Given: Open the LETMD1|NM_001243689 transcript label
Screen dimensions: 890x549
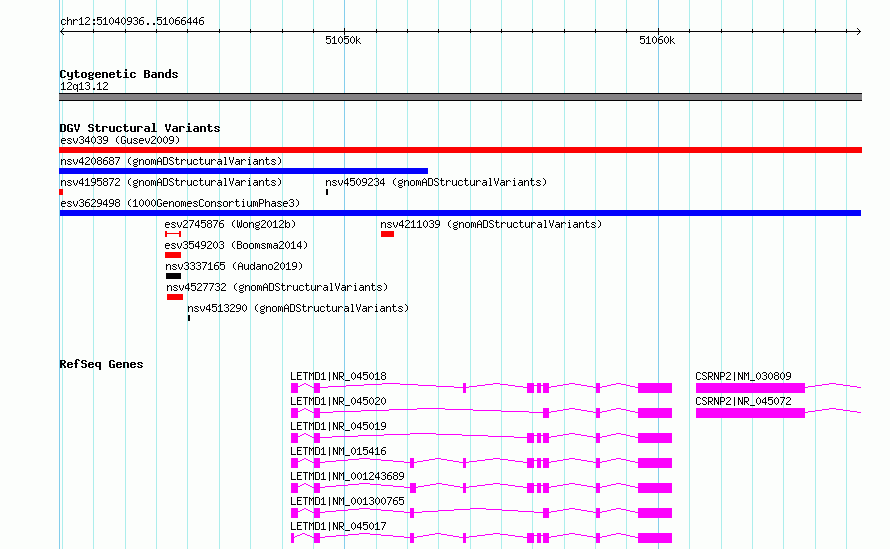Looking at the screenshot, I should 347,476.
